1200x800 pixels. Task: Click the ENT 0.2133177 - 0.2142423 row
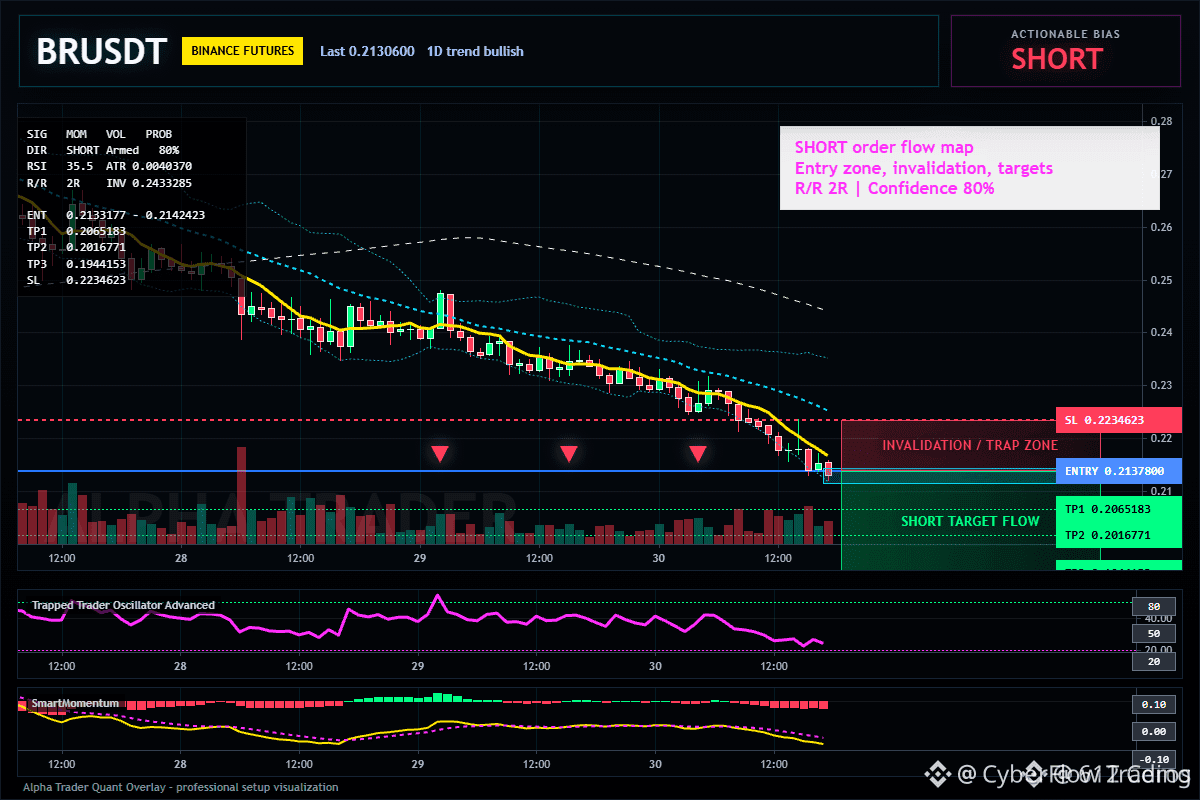tap(118, 215)
